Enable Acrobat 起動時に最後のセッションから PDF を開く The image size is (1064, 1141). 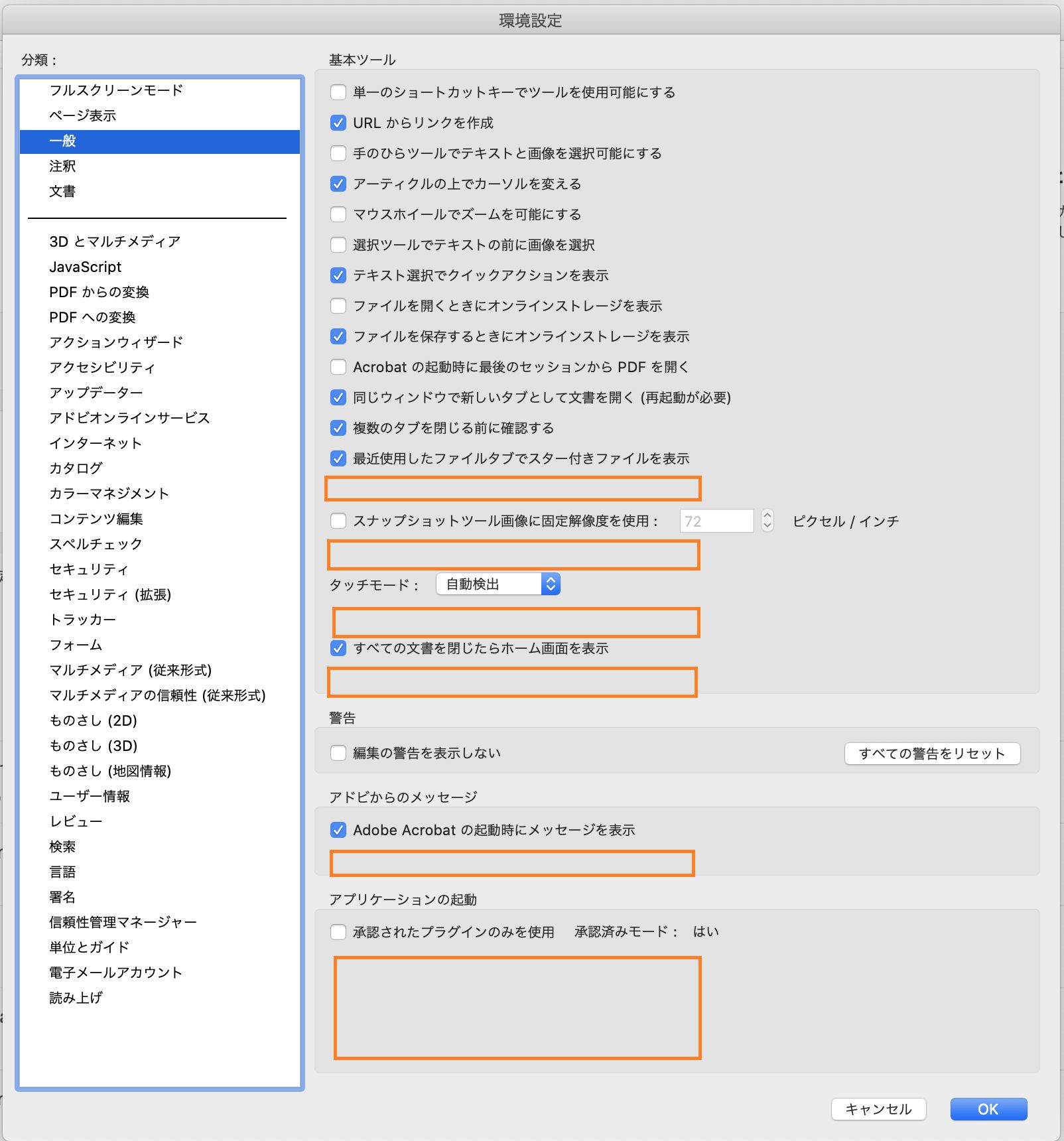click(338, 367)
